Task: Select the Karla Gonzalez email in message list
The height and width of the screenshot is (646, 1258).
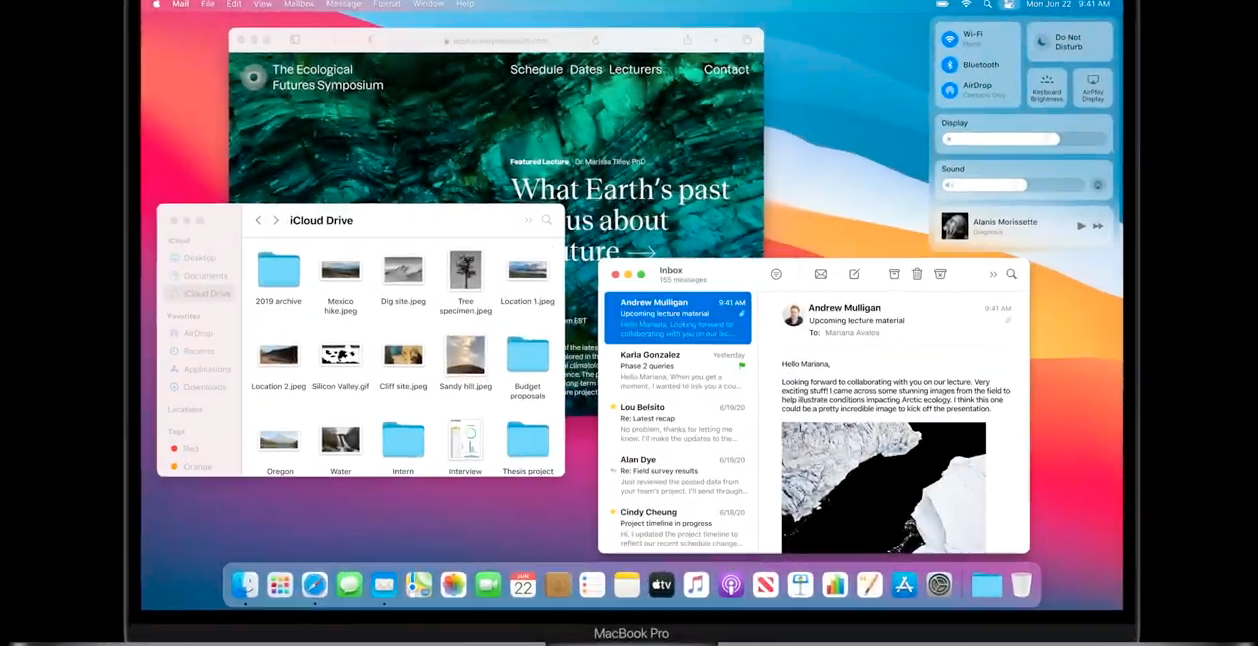Action: click(x=677, y=368)
